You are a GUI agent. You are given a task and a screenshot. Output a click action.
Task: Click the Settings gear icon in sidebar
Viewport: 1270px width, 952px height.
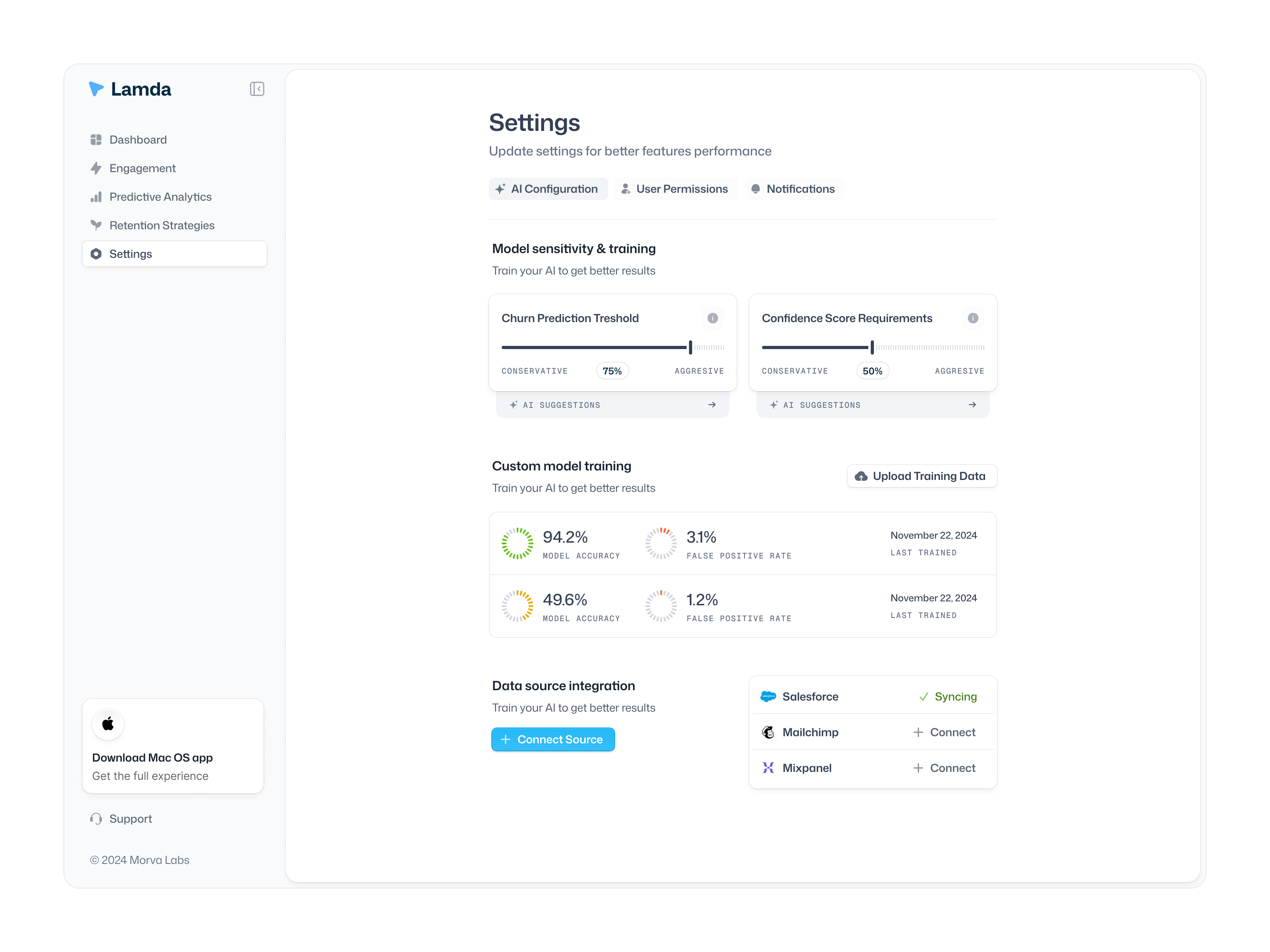point(96,253)
